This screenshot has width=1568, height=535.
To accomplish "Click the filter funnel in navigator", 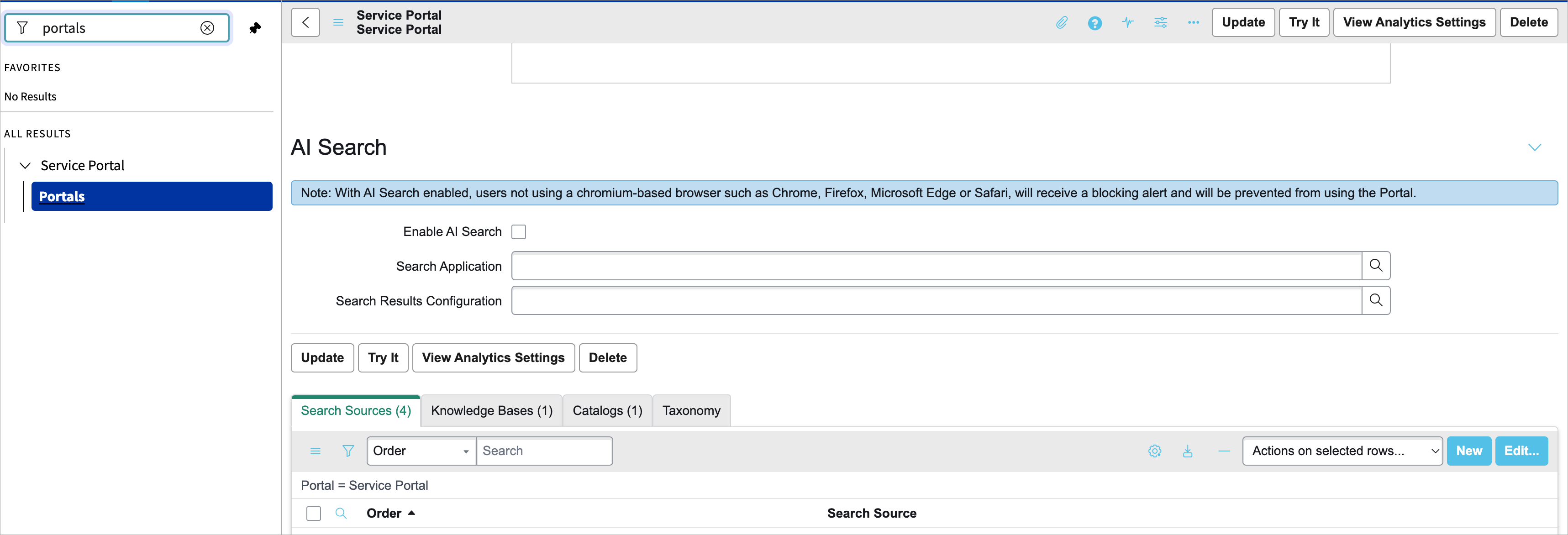I will (22, 28).
